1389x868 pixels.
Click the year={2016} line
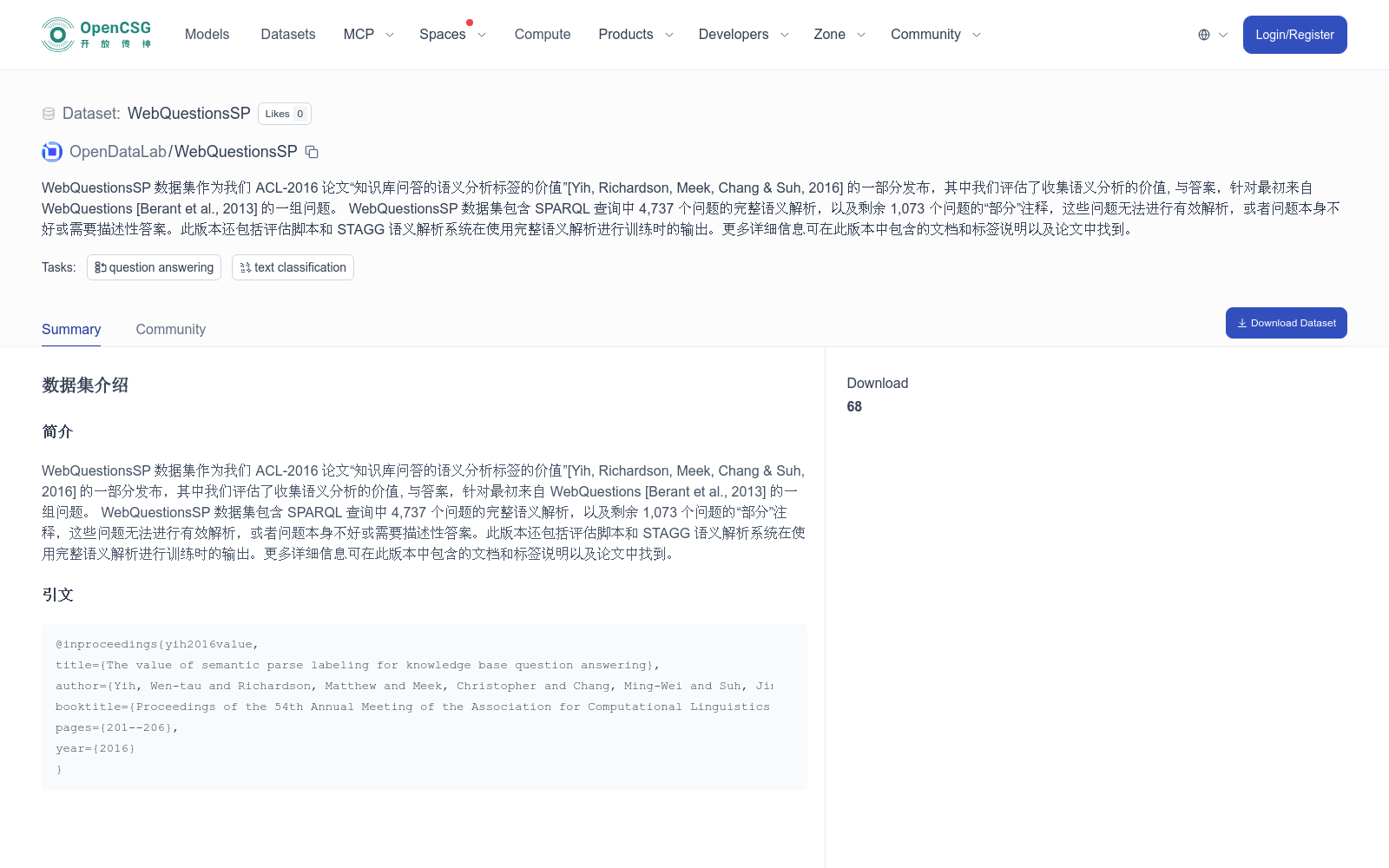click(95, 748)
